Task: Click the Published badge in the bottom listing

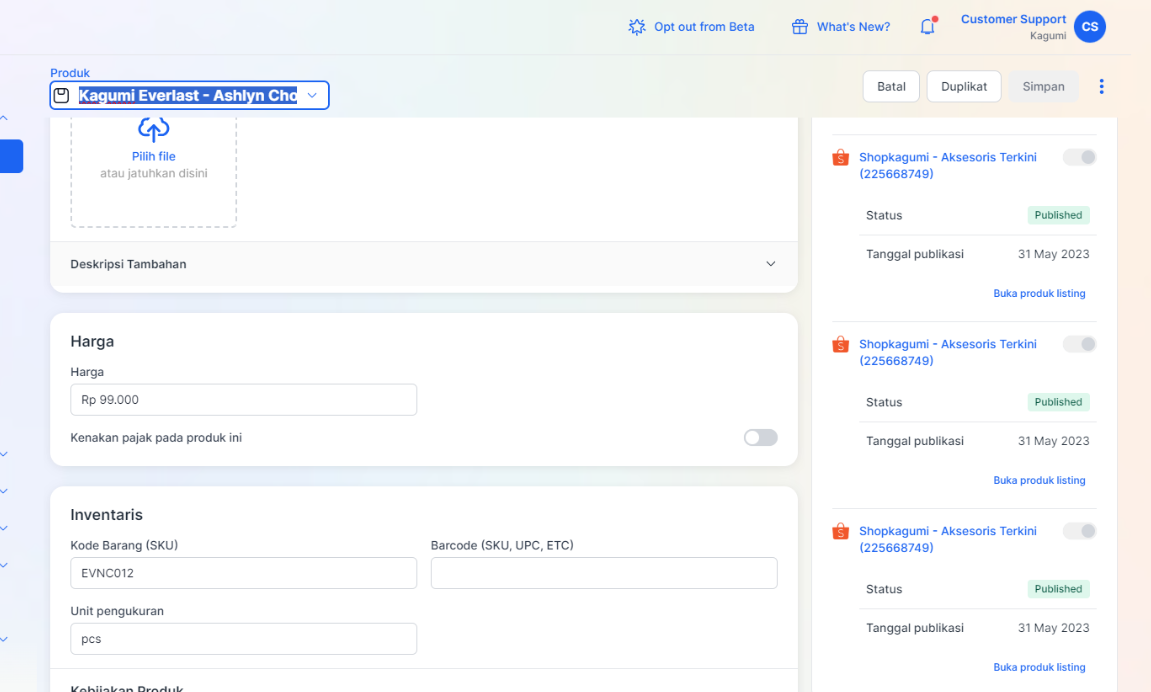Action: coord(1058,589)
